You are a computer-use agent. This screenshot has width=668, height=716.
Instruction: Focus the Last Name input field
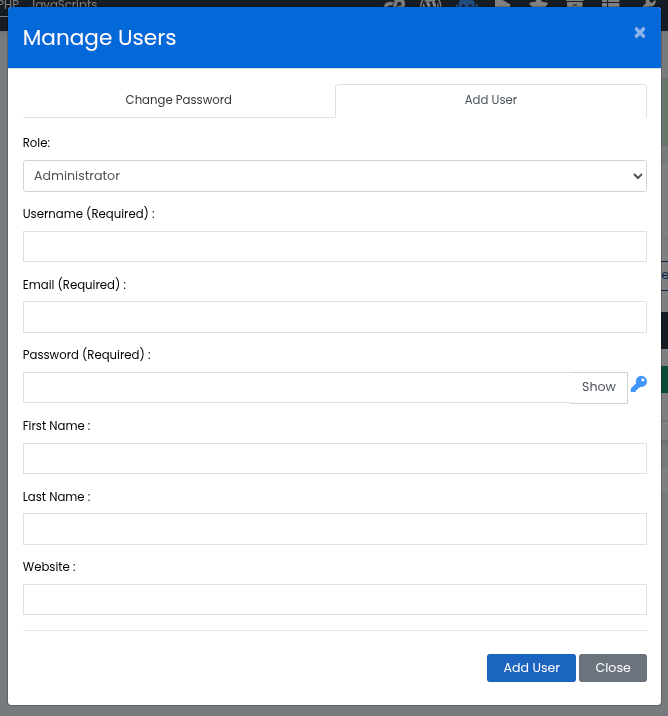click(x=335, y=529)
